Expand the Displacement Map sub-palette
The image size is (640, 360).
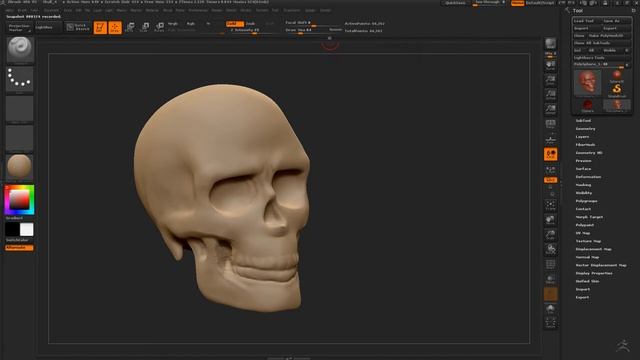593,249
